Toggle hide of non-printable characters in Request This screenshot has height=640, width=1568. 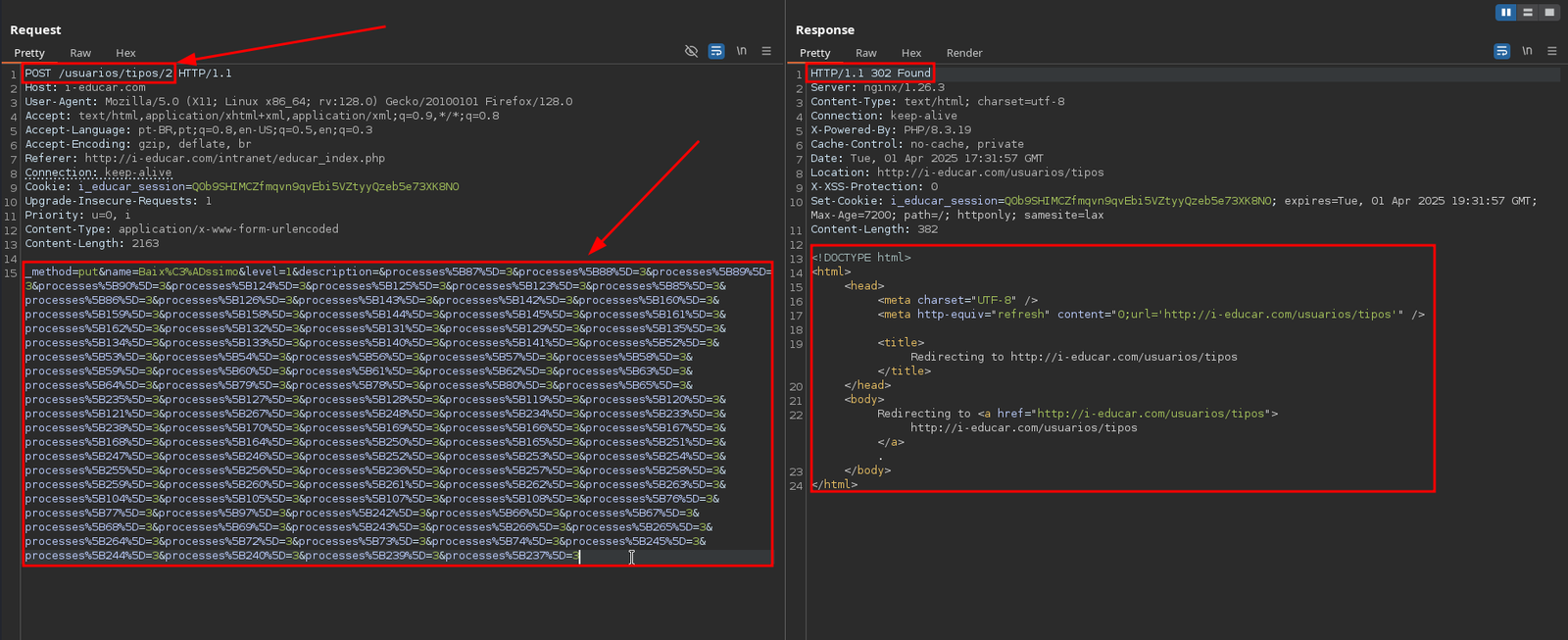691,51
